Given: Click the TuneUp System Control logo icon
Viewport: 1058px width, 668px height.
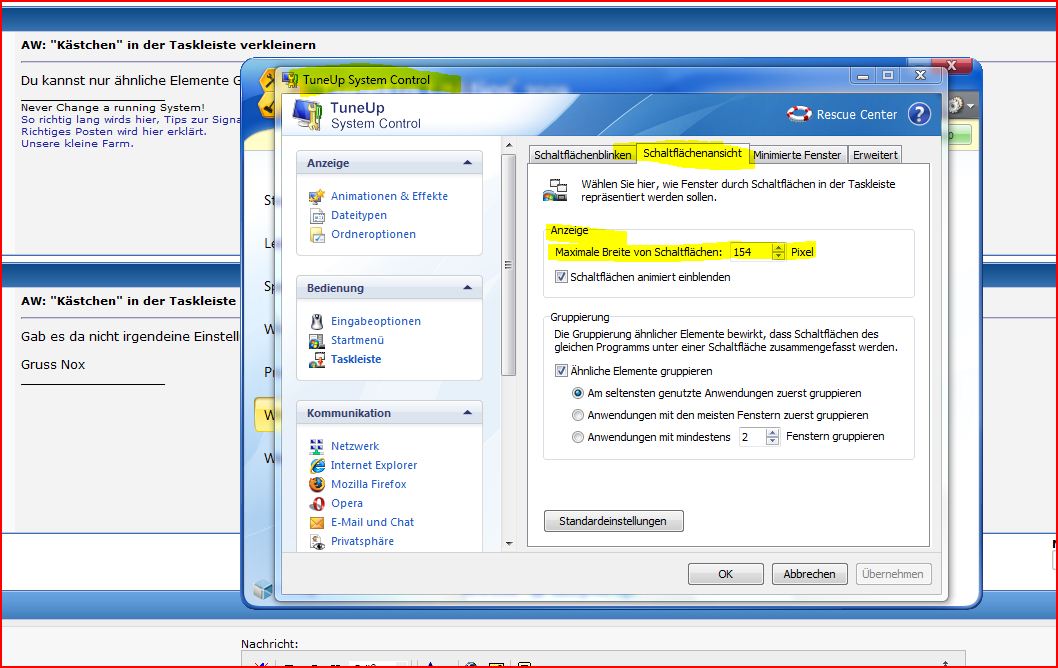Looking at the screenshot, I should coord(308,114).
